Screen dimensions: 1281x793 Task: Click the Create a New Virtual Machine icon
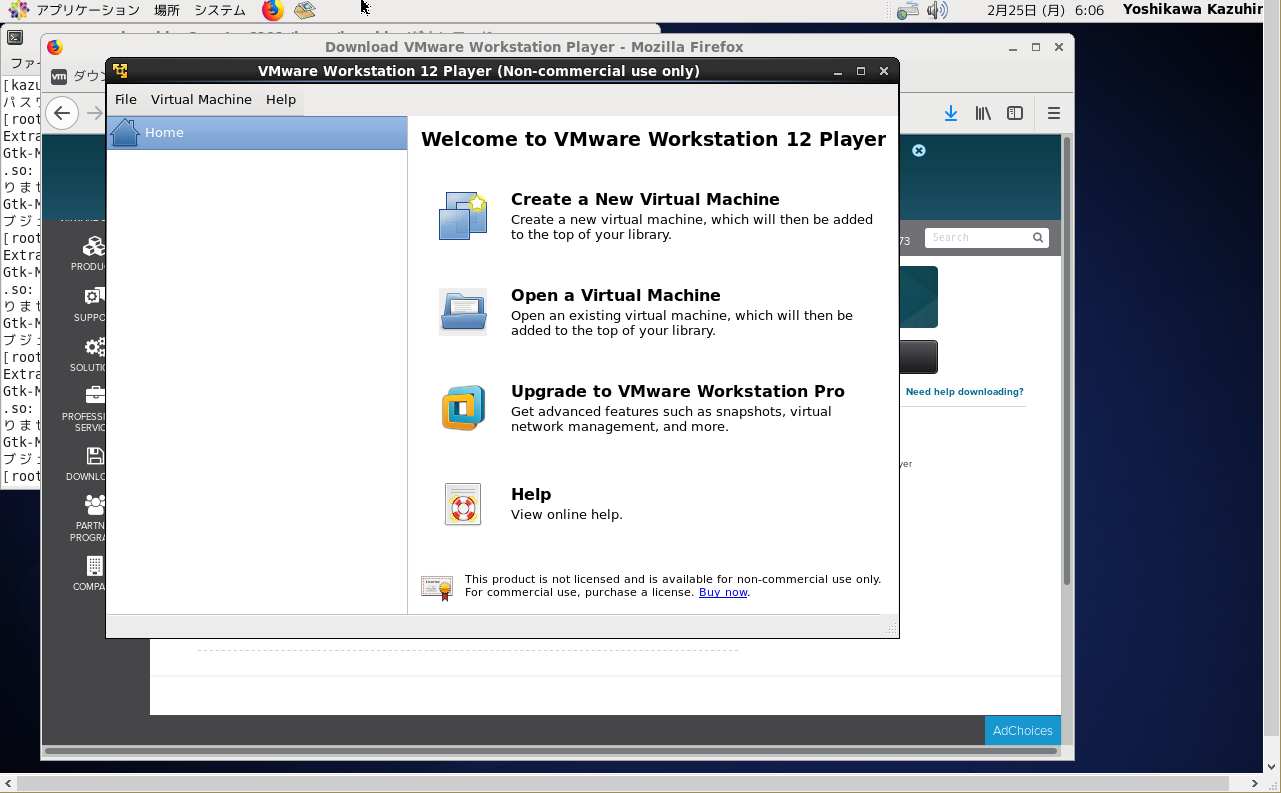(x=462, y=216)
